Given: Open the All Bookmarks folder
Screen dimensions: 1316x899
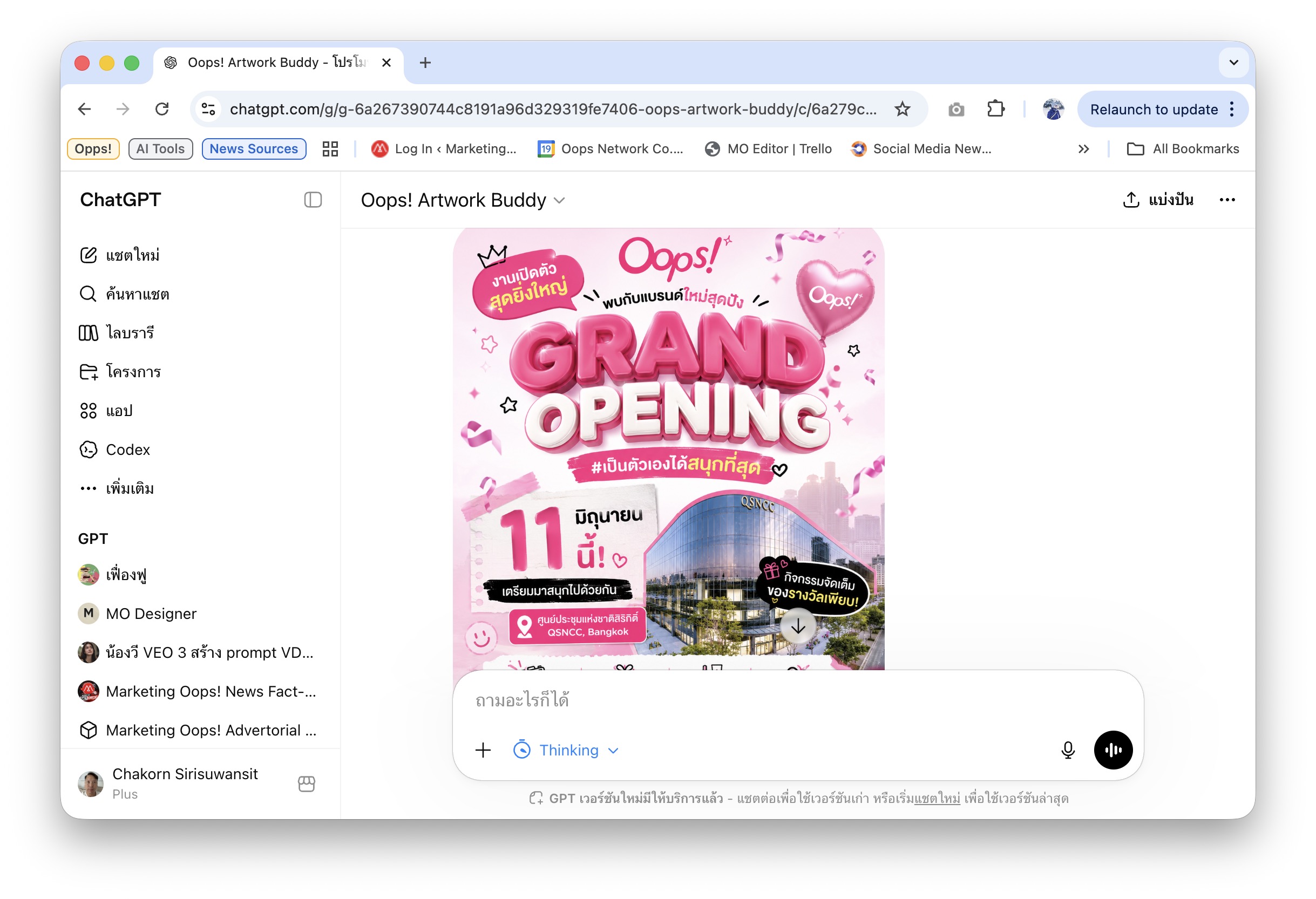Looking at the screenshot, I should point(1182,149).
